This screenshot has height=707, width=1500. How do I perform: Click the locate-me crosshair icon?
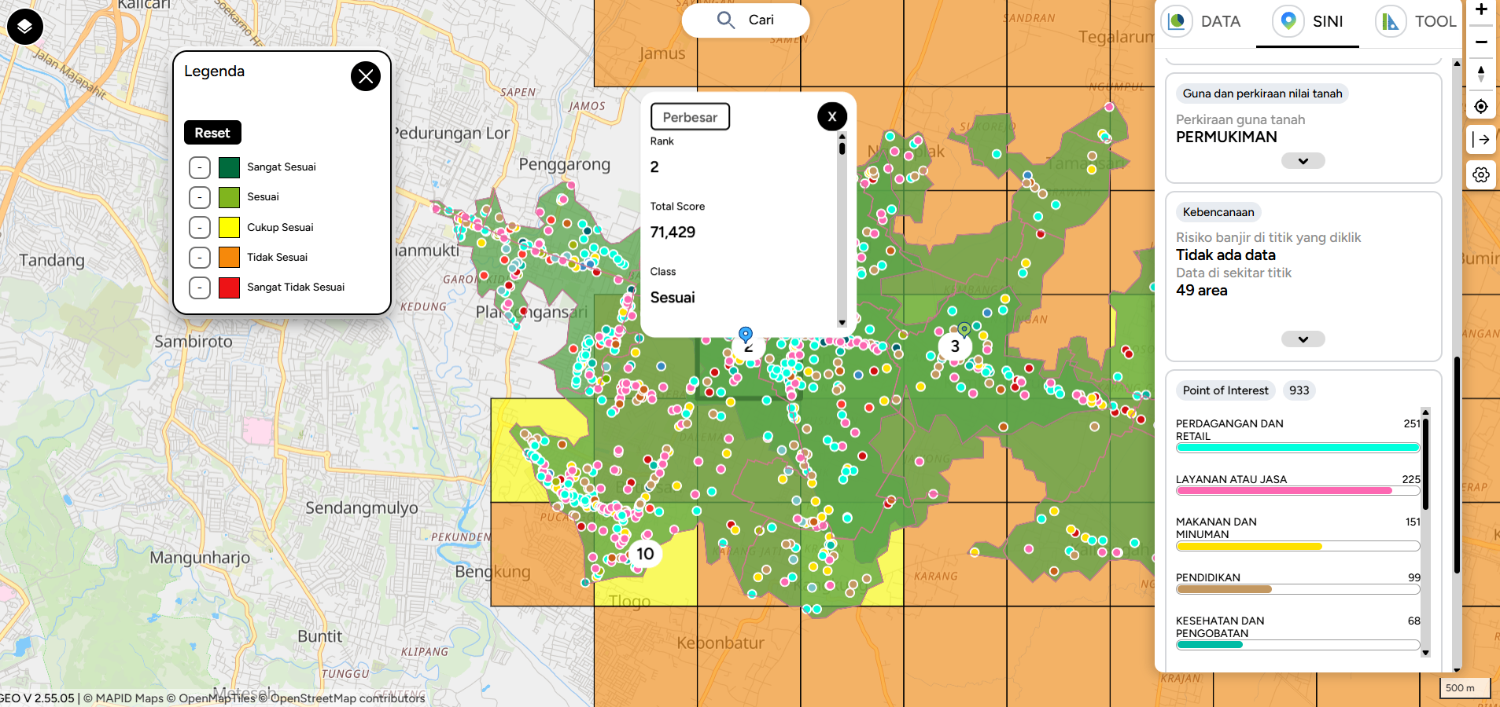[1481, 107]
